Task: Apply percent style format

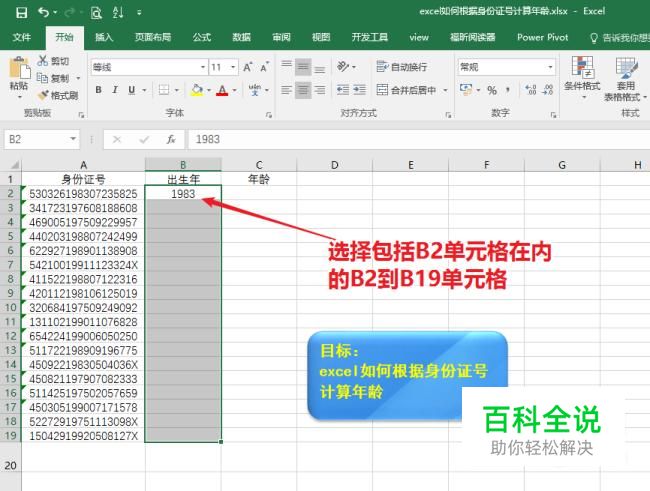Action: (492, 90)
